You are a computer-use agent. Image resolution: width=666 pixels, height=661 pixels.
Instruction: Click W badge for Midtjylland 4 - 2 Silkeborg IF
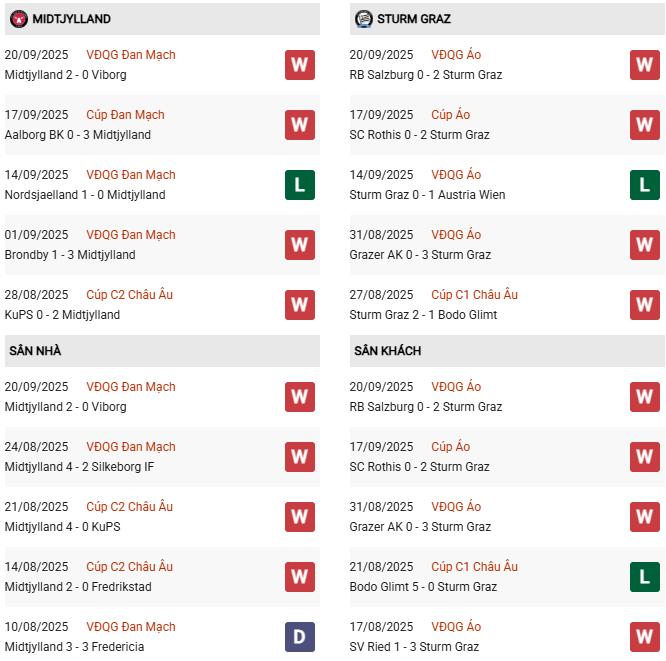299,457
